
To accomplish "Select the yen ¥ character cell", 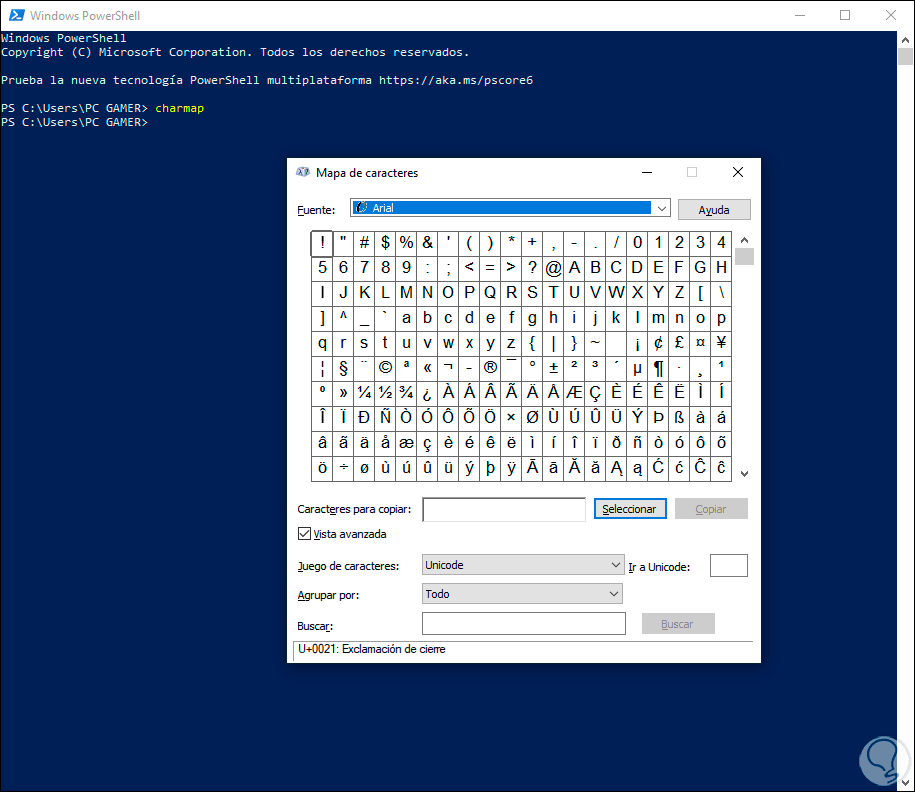I will pyautogui.click(x=721, y=343).
